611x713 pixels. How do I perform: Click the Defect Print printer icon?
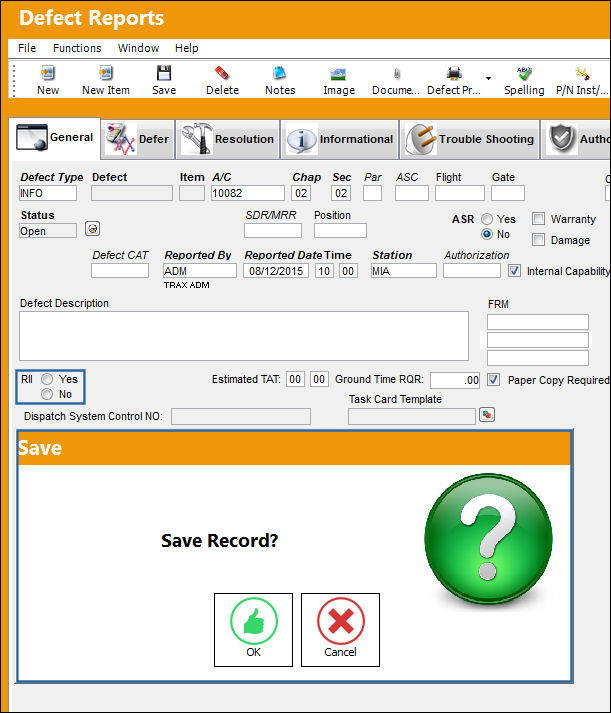[454, 73]
